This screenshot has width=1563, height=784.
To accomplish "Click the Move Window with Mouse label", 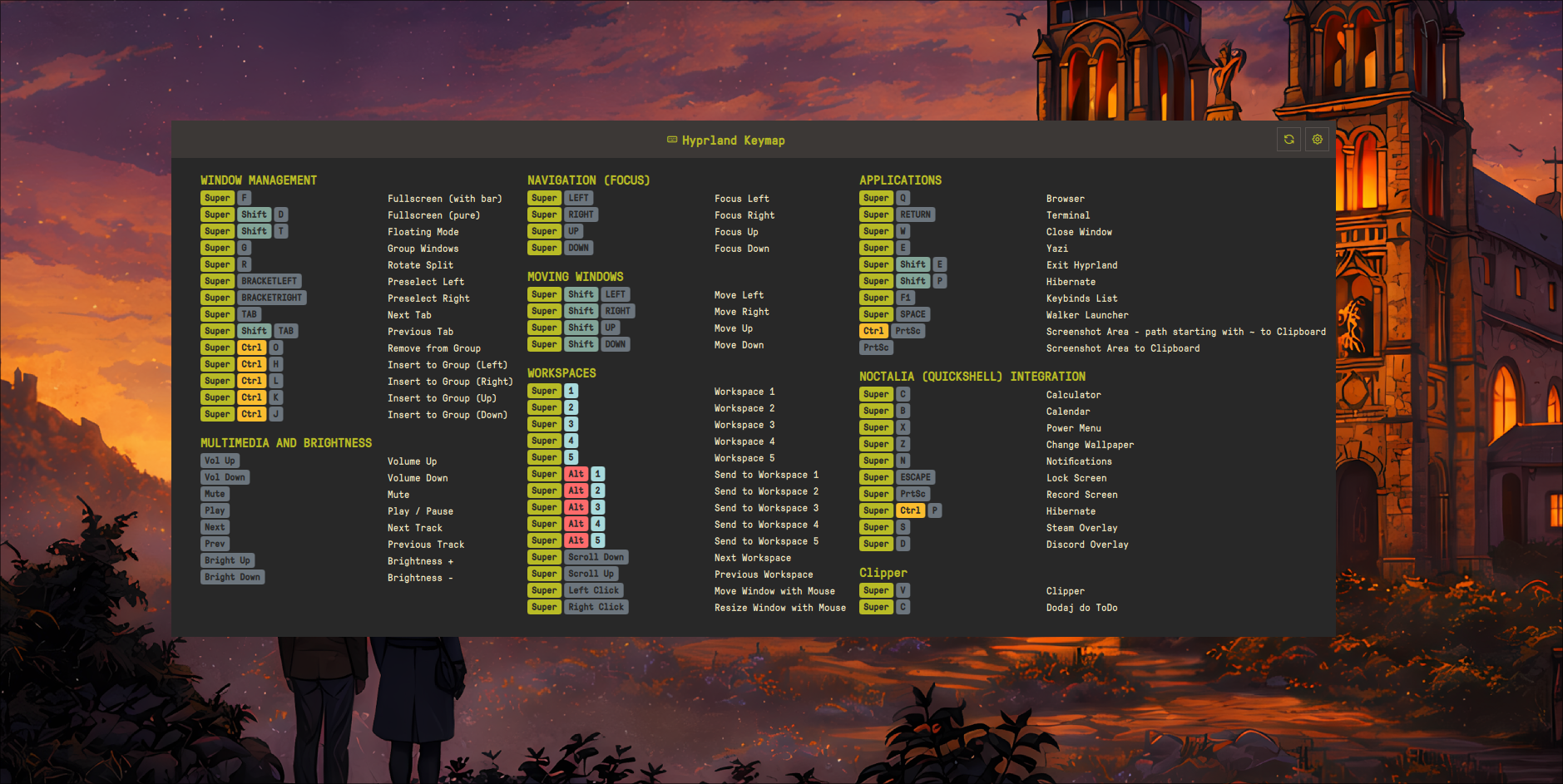I will tap(774, 590).
